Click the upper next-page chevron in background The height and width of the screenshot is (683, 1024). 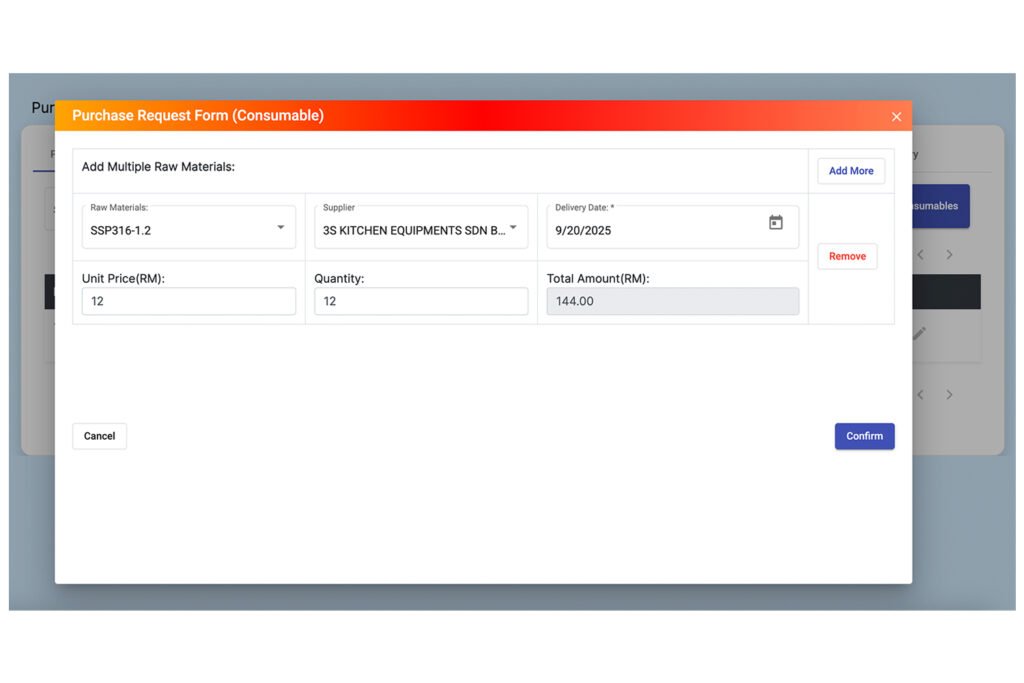point(949,255)
